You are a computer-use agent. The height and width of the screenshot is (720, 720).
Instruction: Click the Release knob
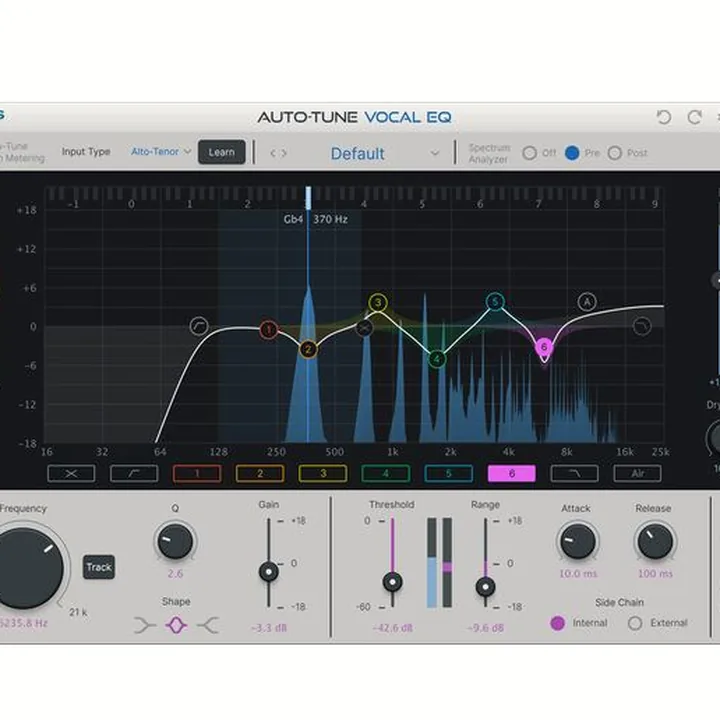655,541
